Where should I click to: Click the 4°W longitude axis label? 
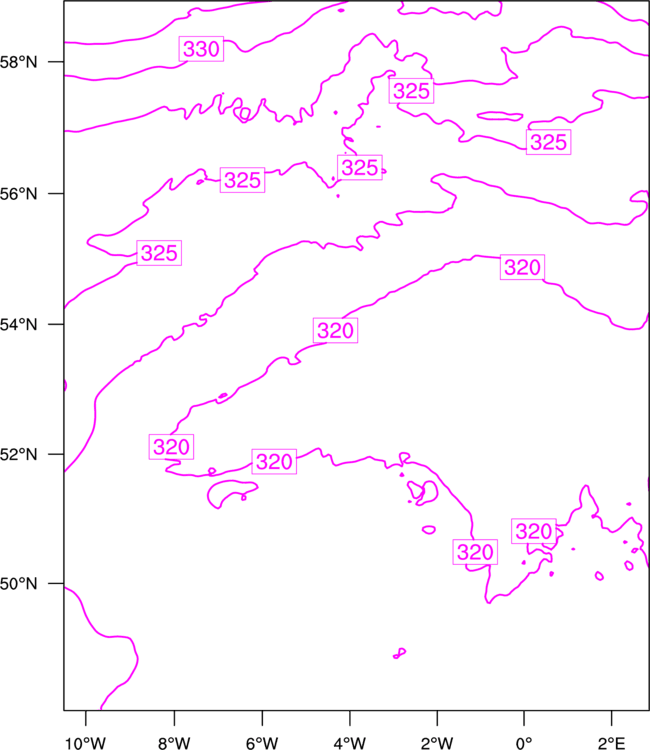(x=350, y=743)
